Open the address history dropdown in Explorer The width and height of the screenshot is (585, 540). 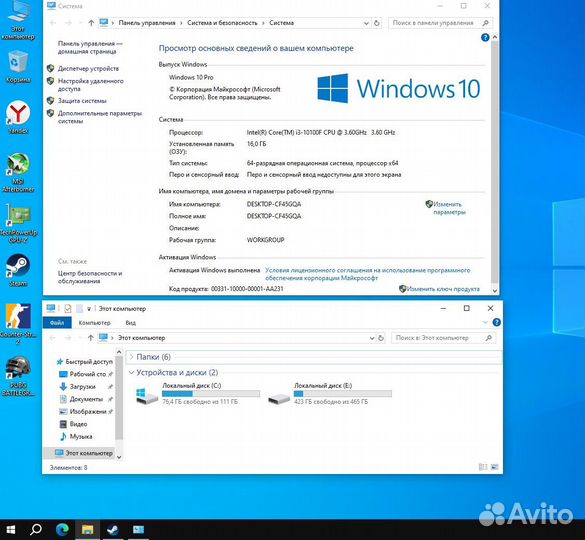coord(372,338)
